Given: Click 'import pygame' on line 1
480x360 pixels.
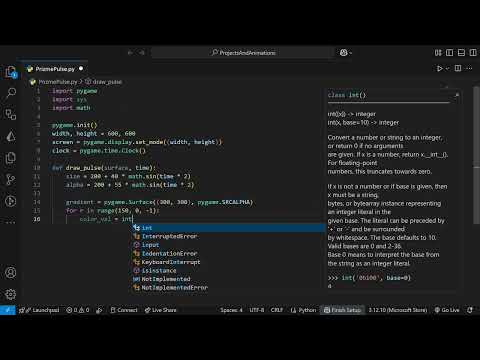Looking at the screenshot, I should coord(75,91).
